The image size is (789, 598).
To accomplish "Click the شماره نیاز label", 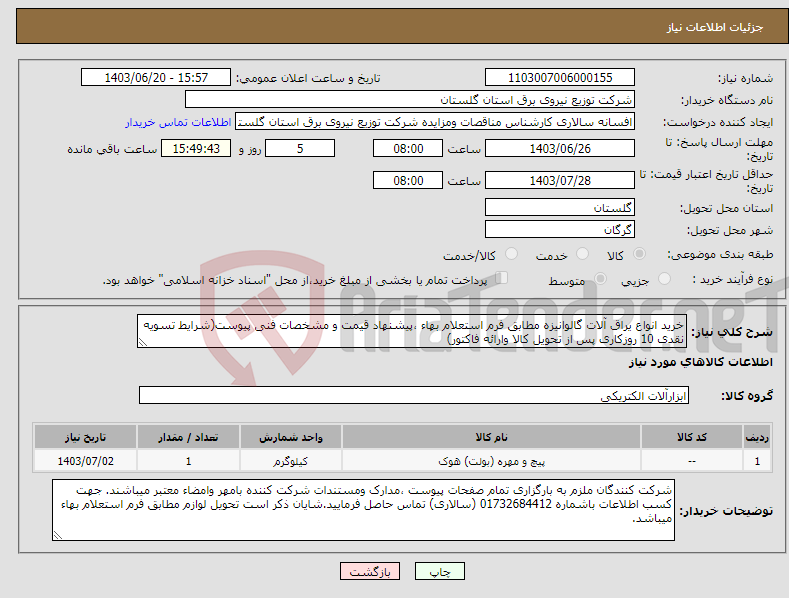I will [745, 78].
